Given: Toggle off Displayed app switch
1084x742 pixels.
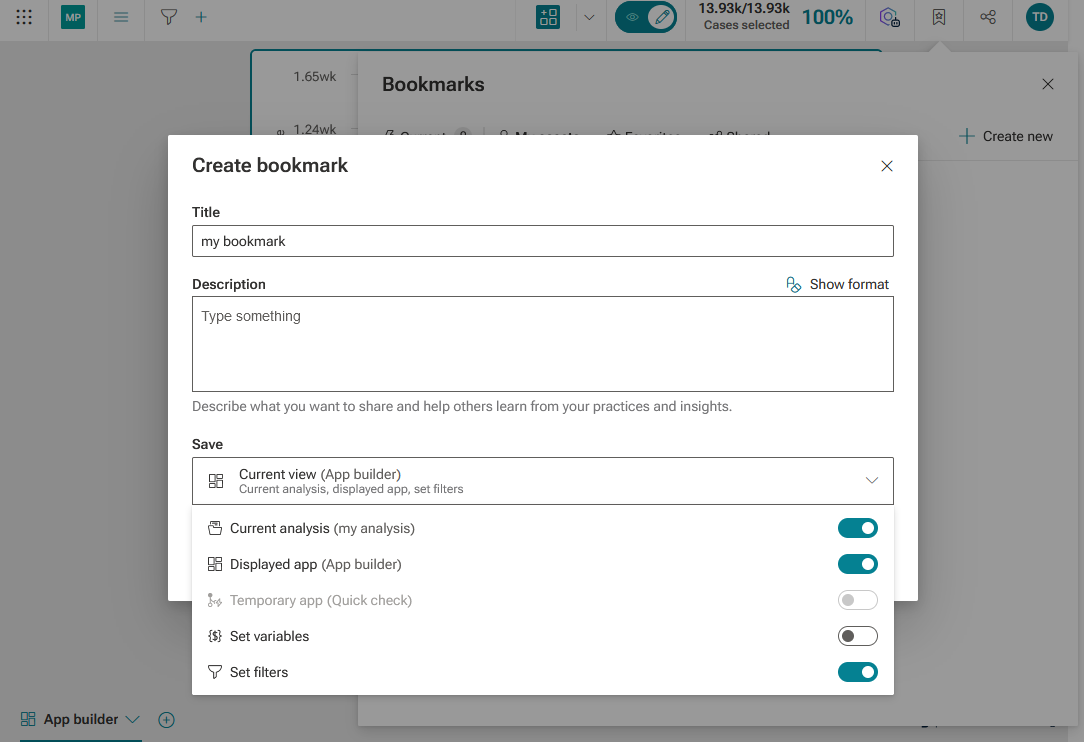Looking at the screenshot, I should pos(858,564).
